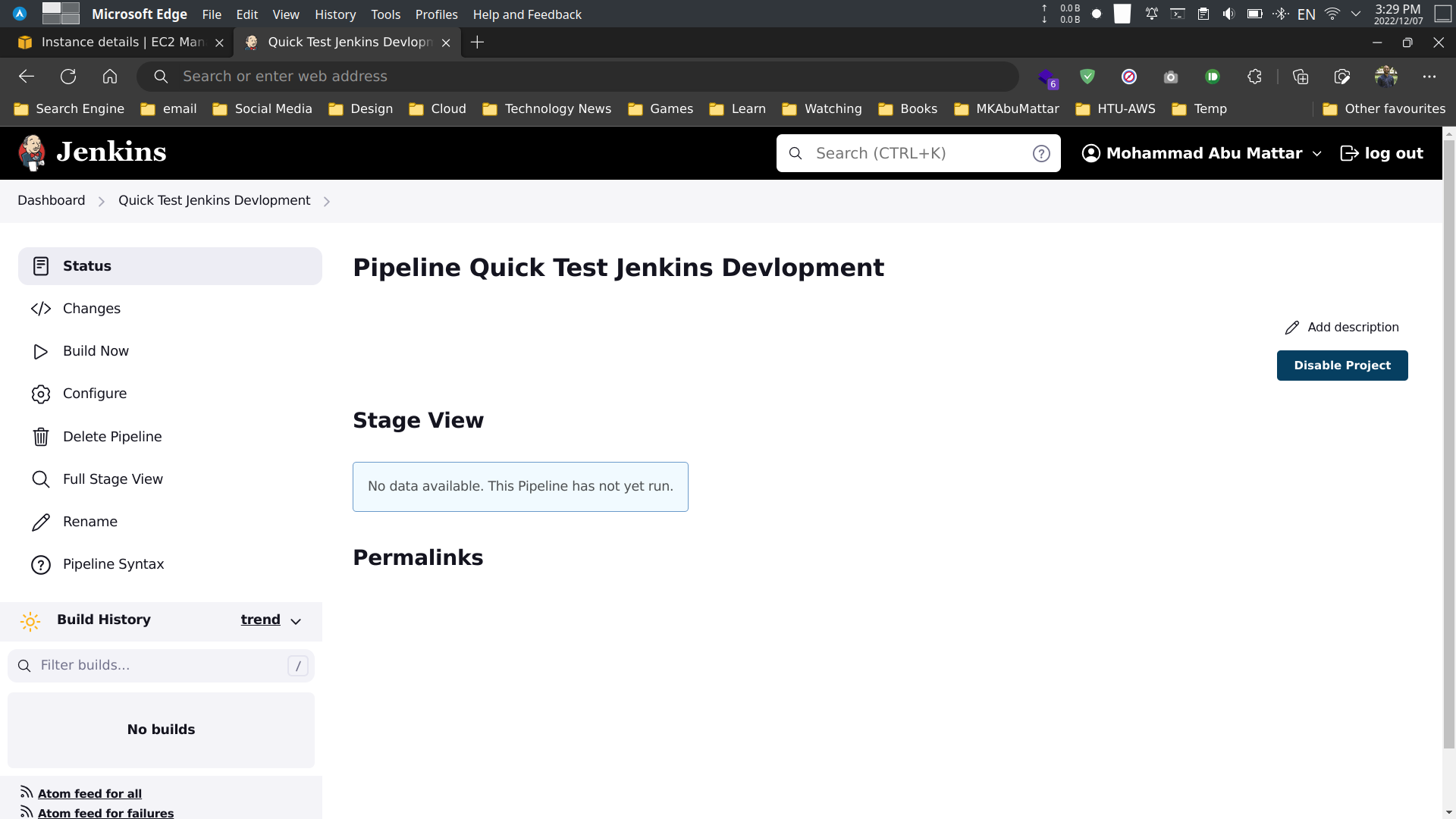The width and height of the screenshot is (1456, 819).
Task: Click the Atom feed for all icon
Action: pyautogui.click(x=27, y=792)
